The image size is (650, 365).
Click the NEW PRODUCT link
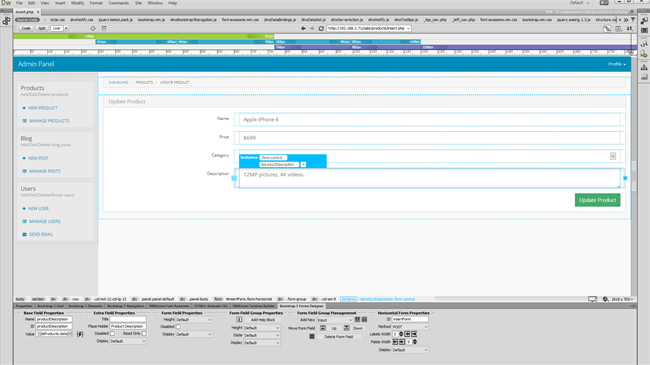click(x=43, y=108)
